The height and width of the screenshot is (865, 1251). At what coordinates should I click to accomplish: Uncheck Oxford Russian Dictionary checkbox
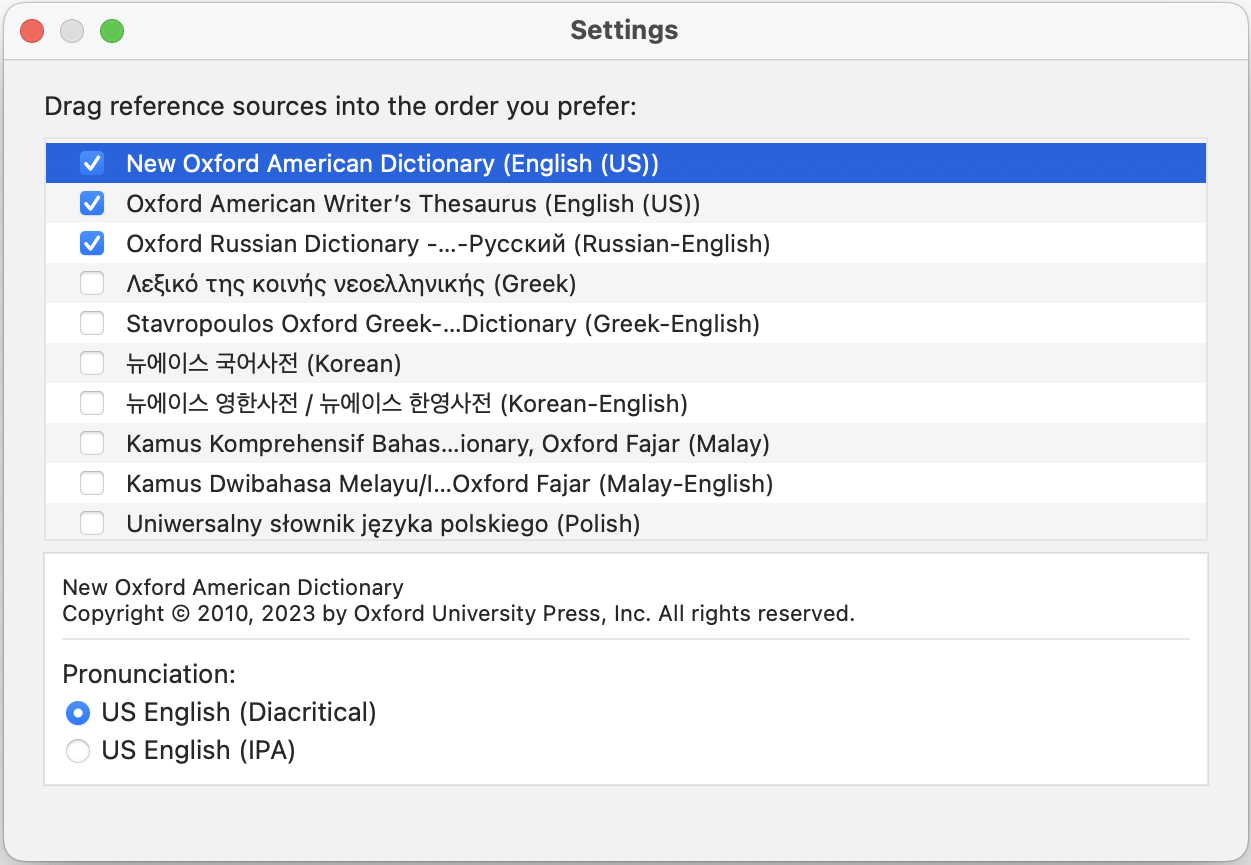(x=92, y=243)
